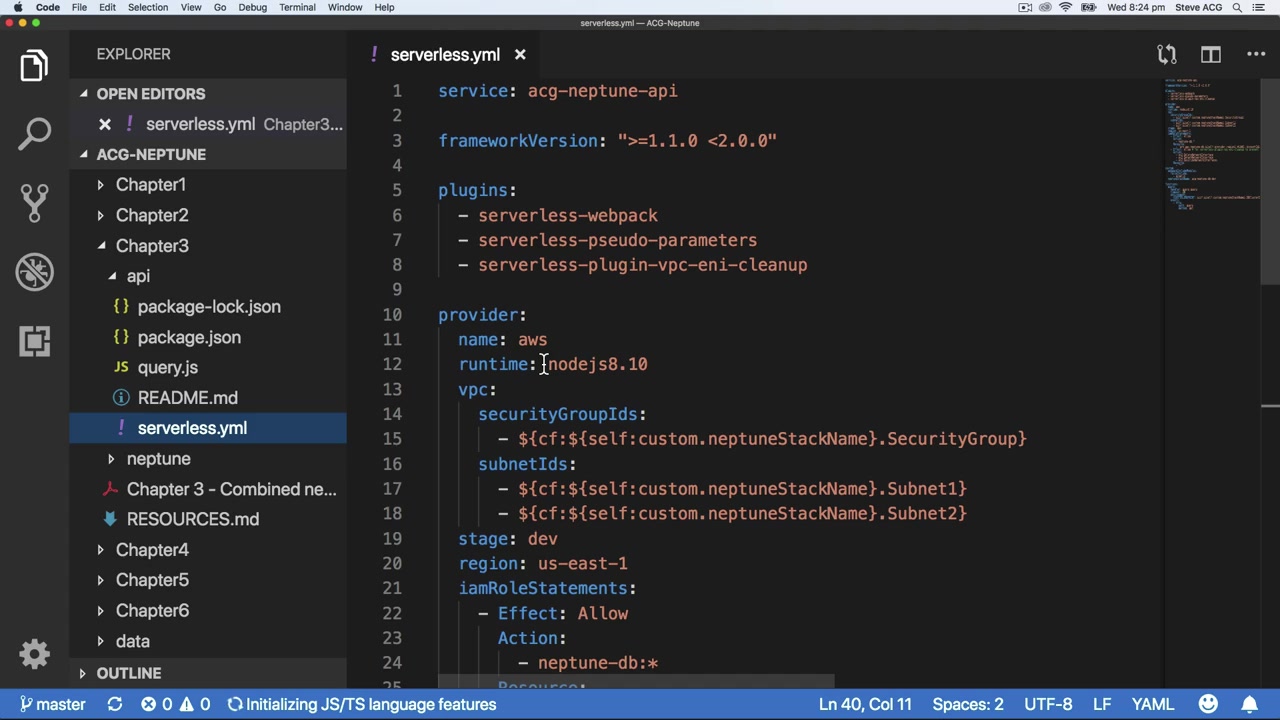
Task: Expand the Chapter1 folder
Action: click(x=150, y=185)
